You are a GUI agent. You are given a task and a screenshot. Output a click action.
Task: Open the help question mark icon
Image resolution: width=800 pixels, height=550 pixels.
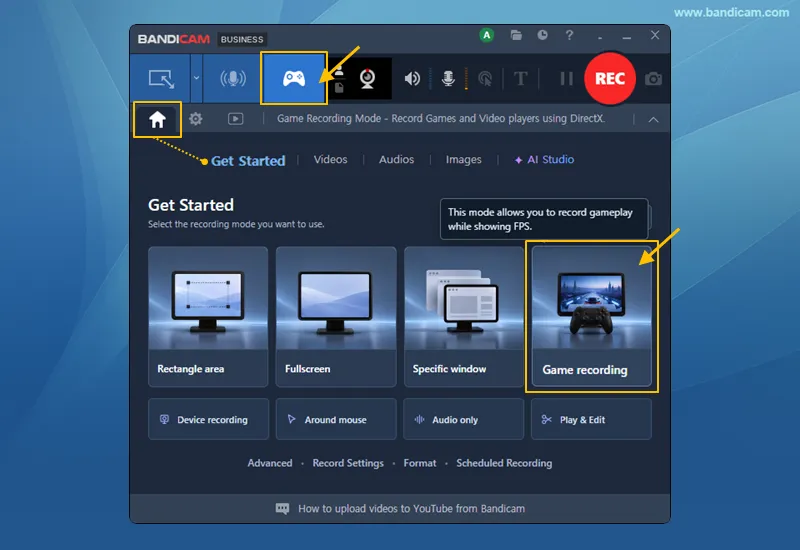tap(569, 35)
